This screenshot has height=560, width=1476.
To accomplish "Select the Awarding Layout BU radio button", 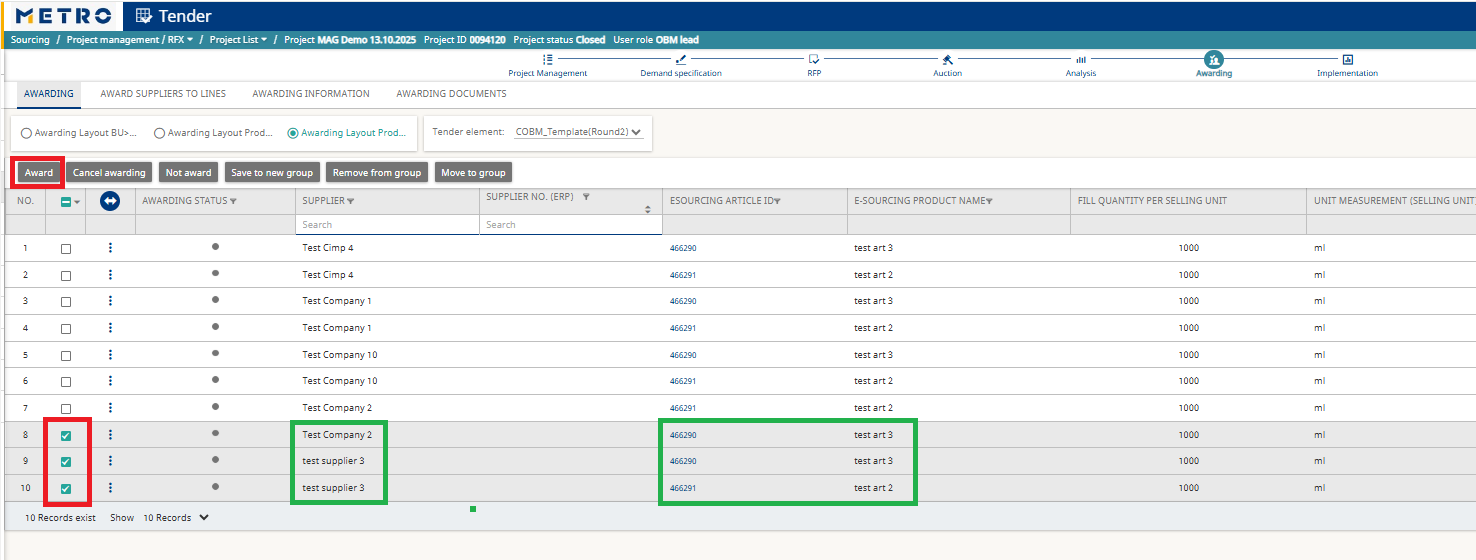I will point(27,133).
